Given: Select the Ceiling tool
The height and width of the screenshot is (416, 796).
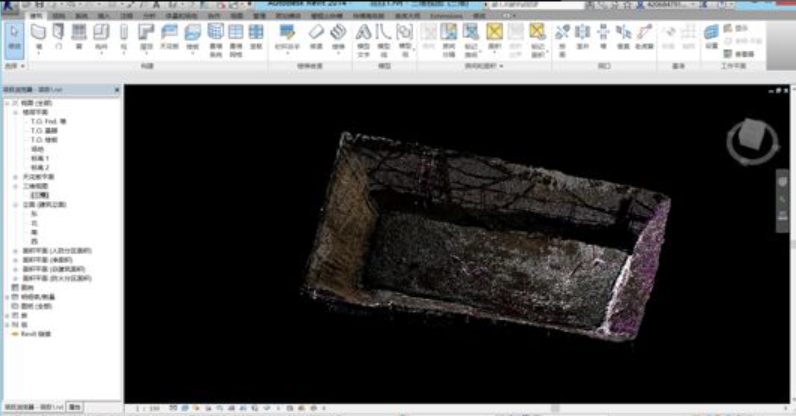Looking at the screenshot, I should point(169,37).
